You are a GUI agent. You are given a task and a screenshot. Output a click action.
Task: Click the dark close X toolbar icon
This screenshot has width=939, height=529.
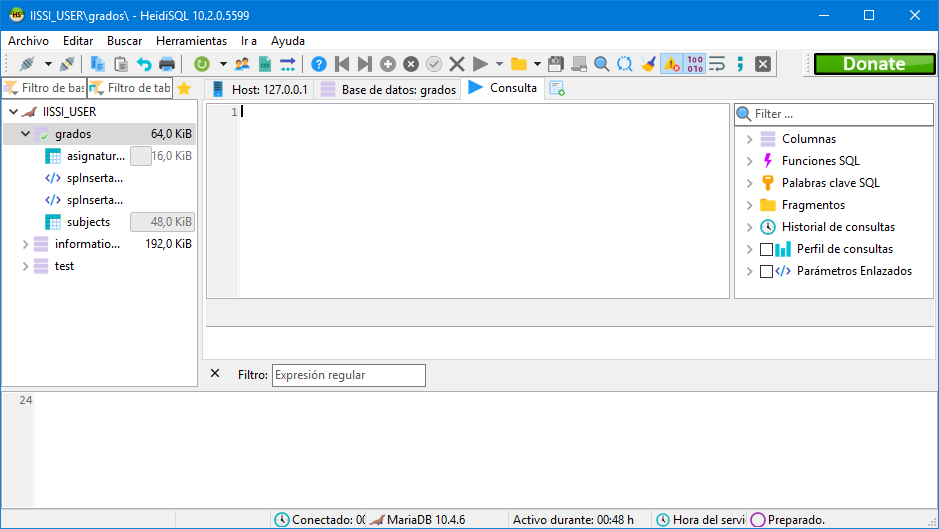pyautogui.click(x=763, y=64)
